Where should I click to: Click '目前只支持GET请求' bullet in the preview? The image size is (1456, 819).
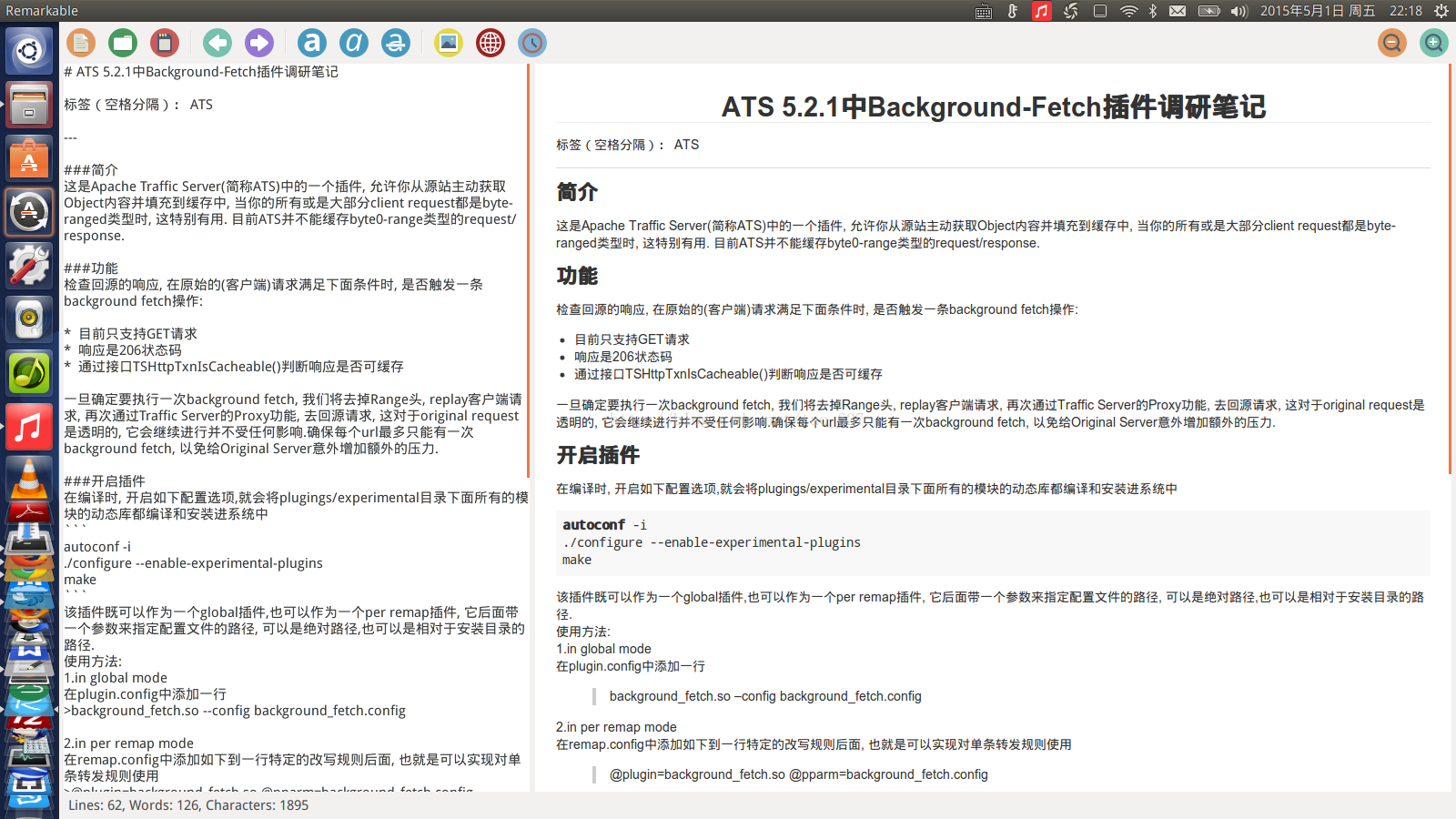632,339
